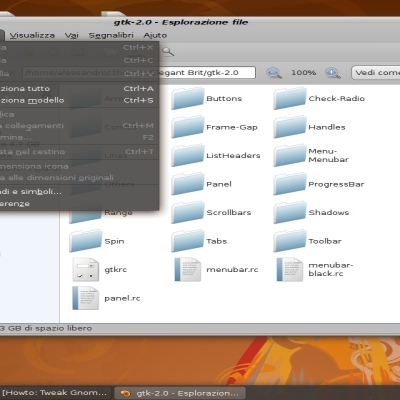This screenshot has height=400, width=400.
Task: Click the 'Frame-Gap' folder name
Action: [x=232, y=127]
